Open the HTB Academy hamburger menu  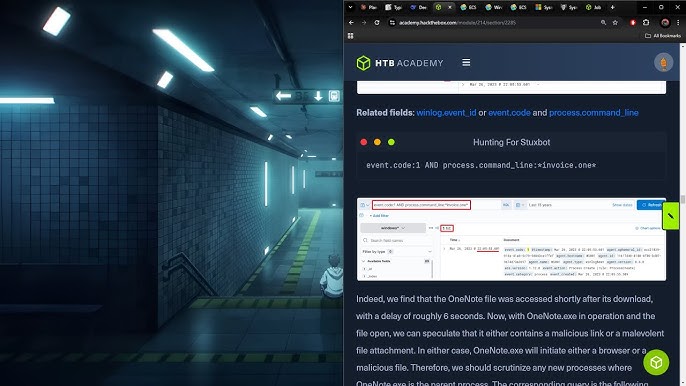466,63
